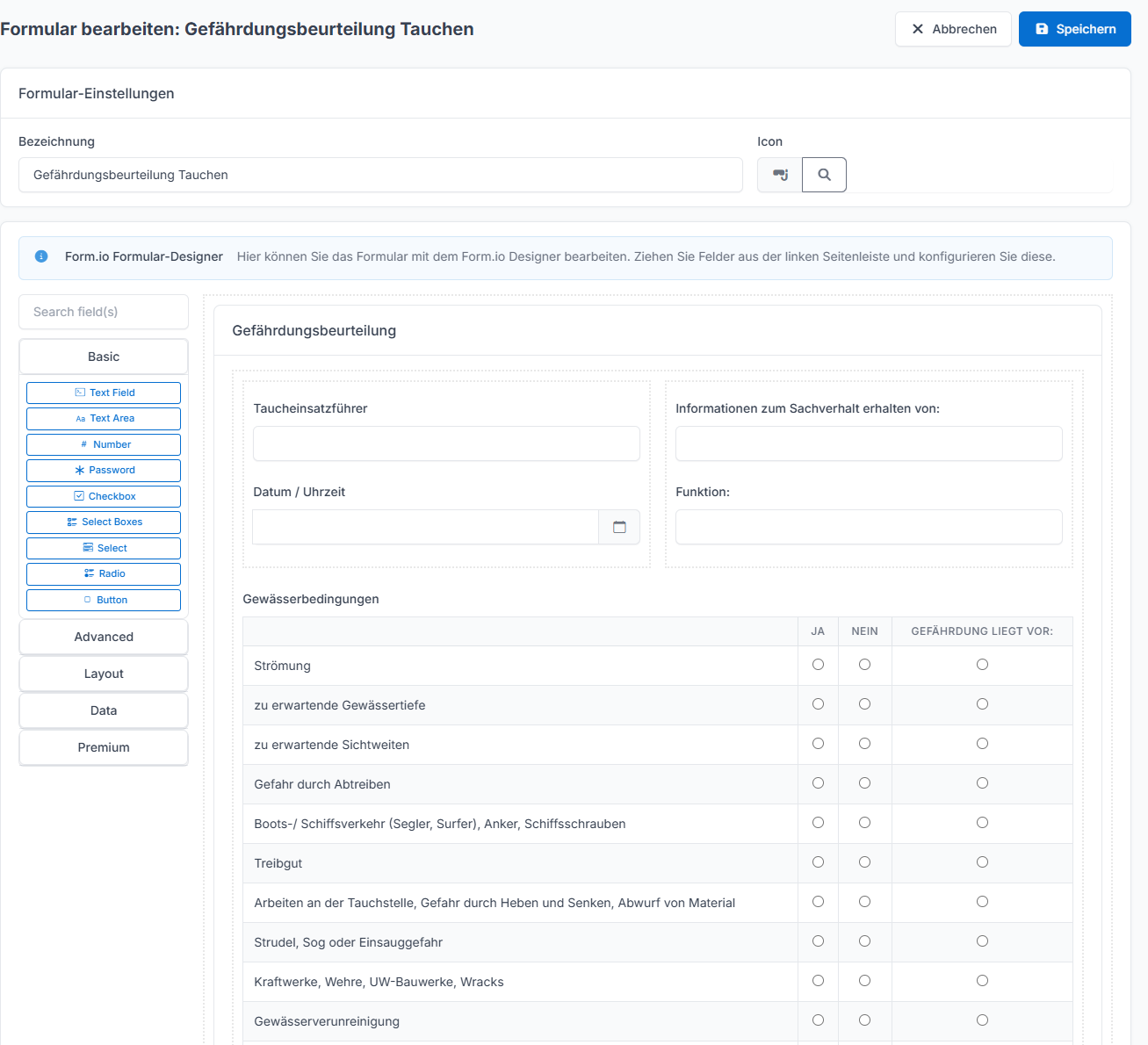1148x1045 pixels.
Task: Pick the Password component
Action: pos(104,470)
